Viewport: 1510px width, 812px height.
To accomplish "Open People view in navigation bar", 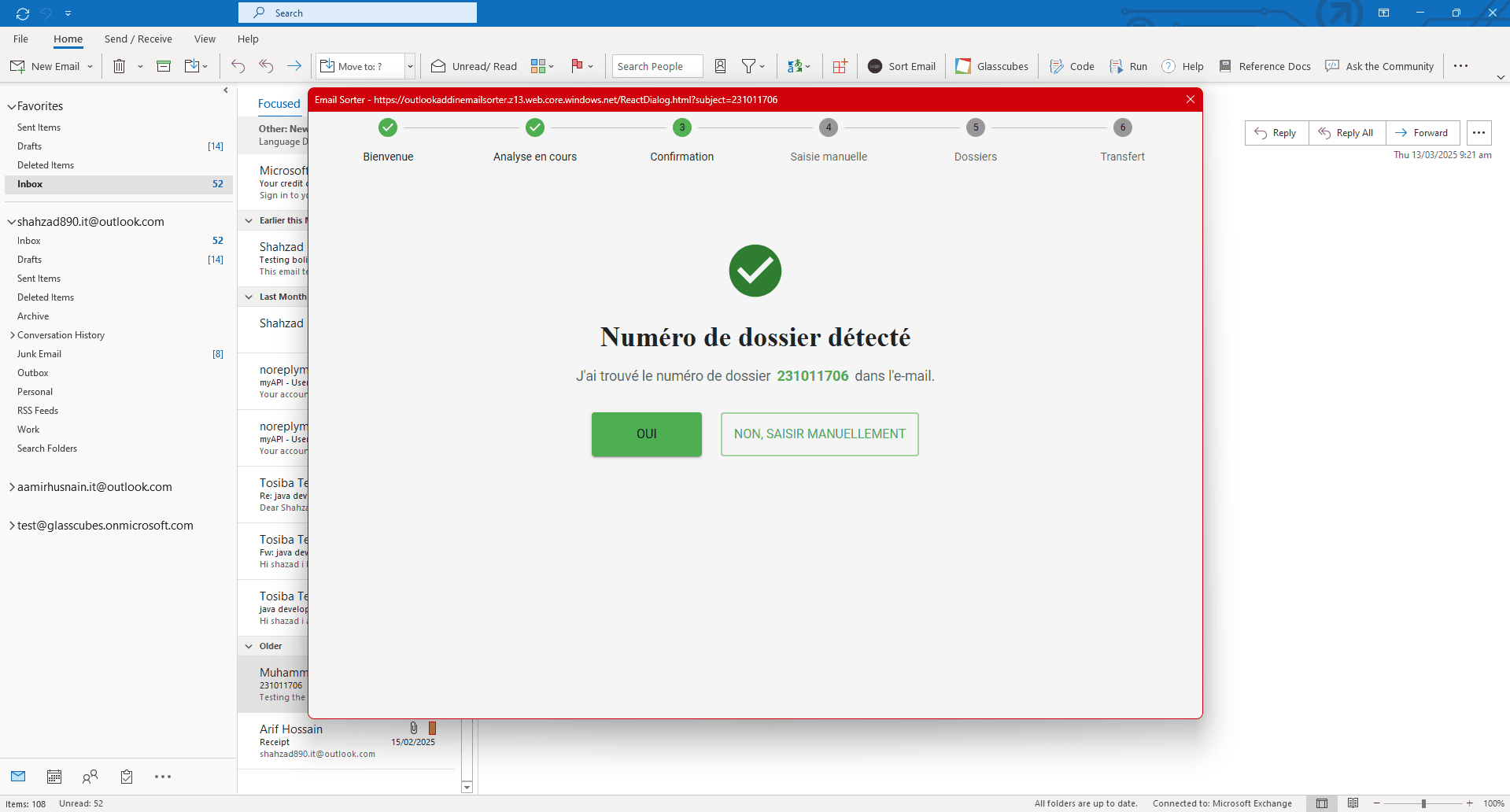I will point(90,777).
